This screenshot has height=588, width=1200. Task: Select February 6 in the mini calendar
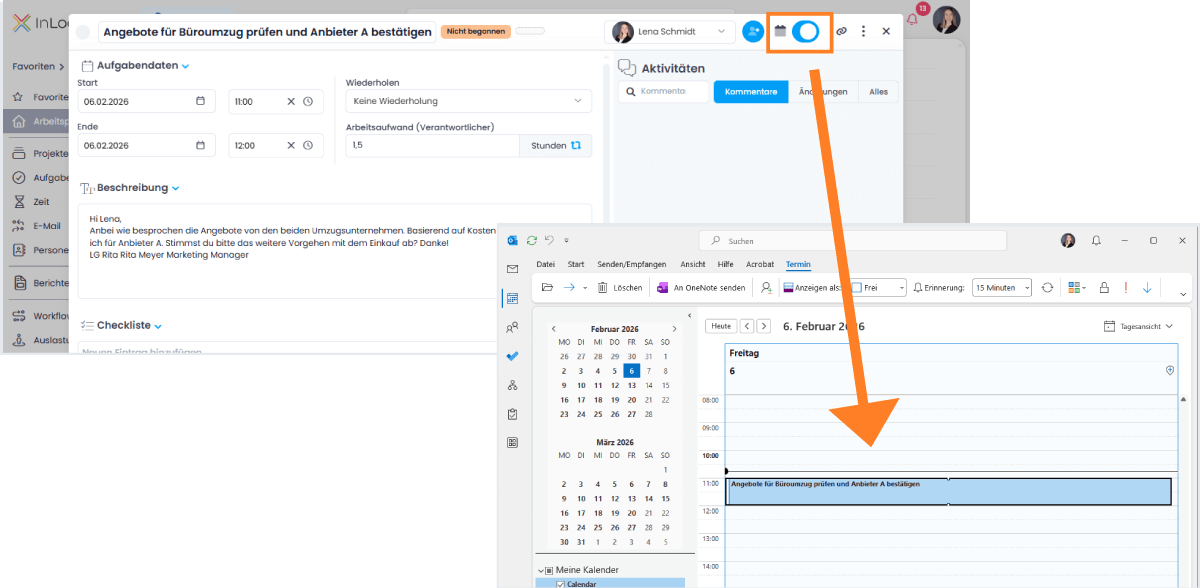[631, 370]
